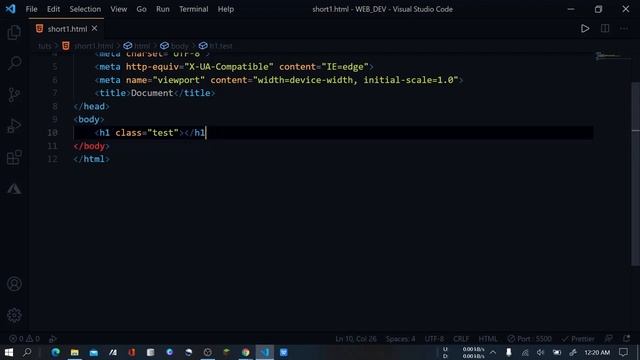The image size is (640, 360).
Task: Change indentation via Spaces: 4
Action: tap(400, 339)
